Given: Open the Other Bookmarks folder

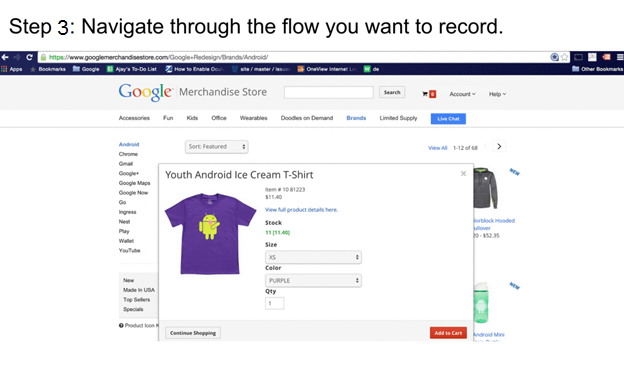Looking at the screenshot, I should [x=597, y=69].
